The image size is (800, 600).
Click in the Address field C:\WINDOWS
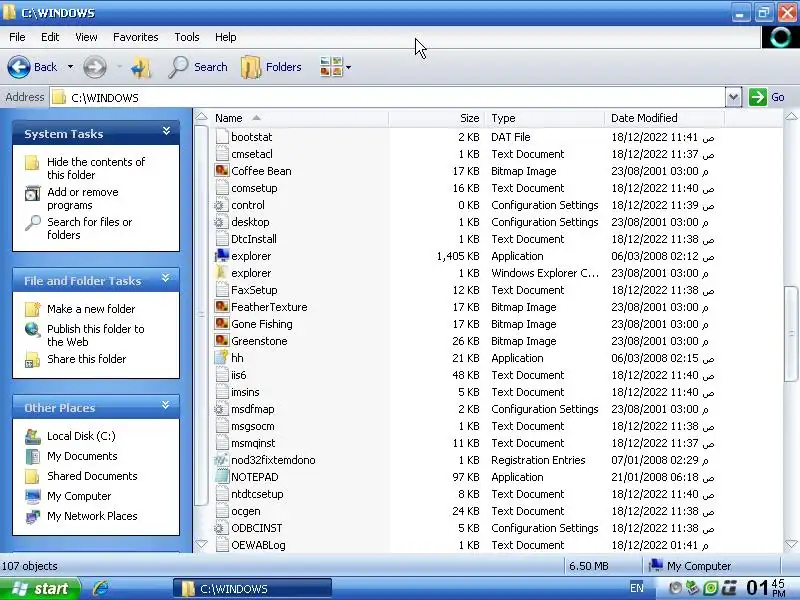[388, 97]
